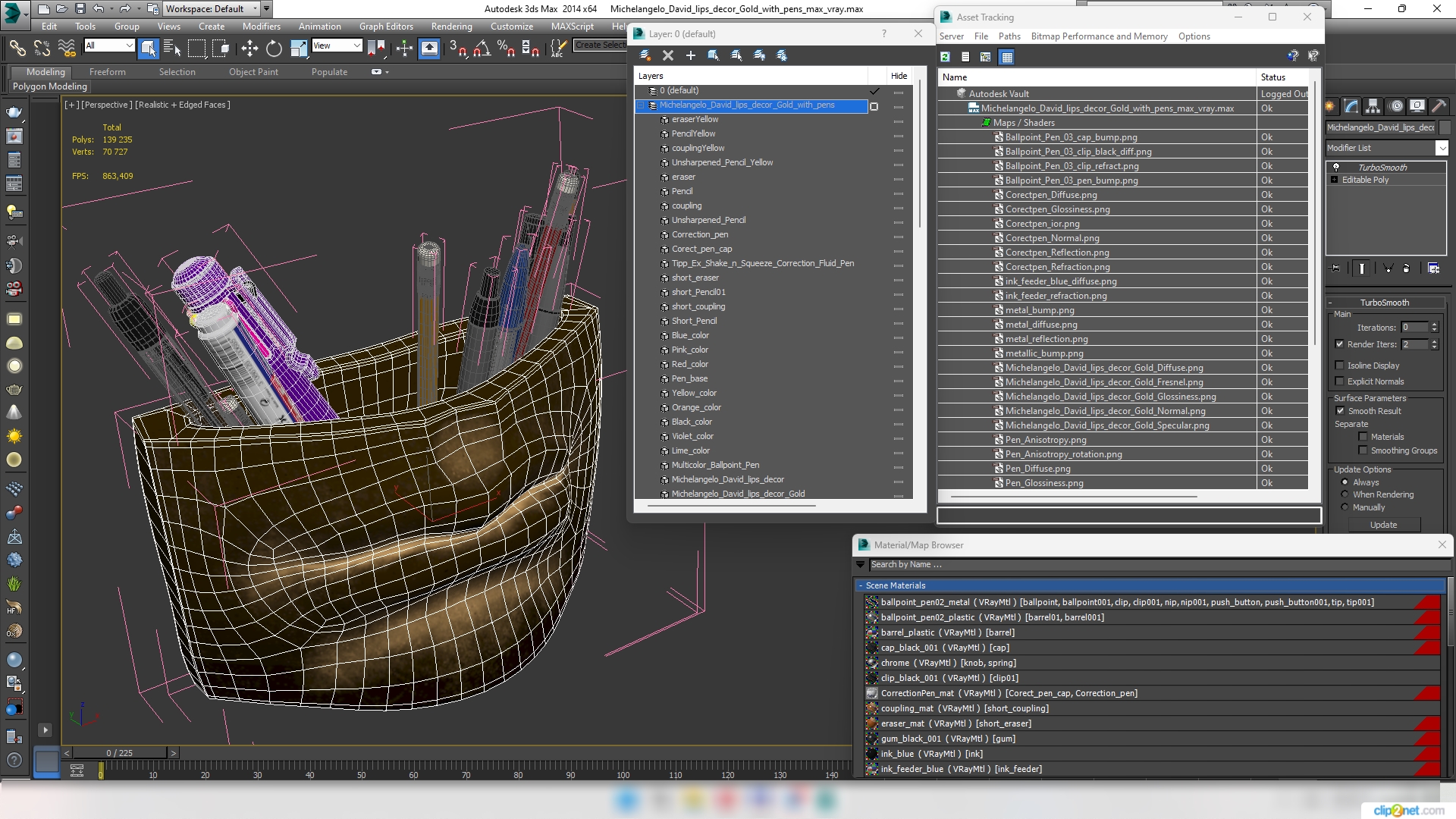This screenshot has width=1456, height=819.
Task: Toggle the 3D Snaps button
Action: click(x=457, y=49)
